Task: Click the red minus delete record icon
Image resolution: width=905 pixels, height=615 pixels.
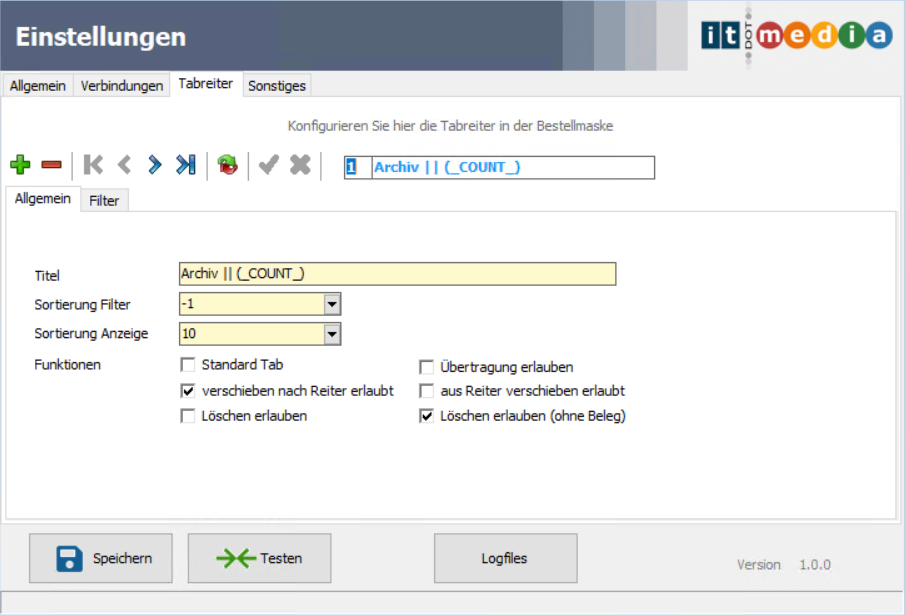Action: 51,165
